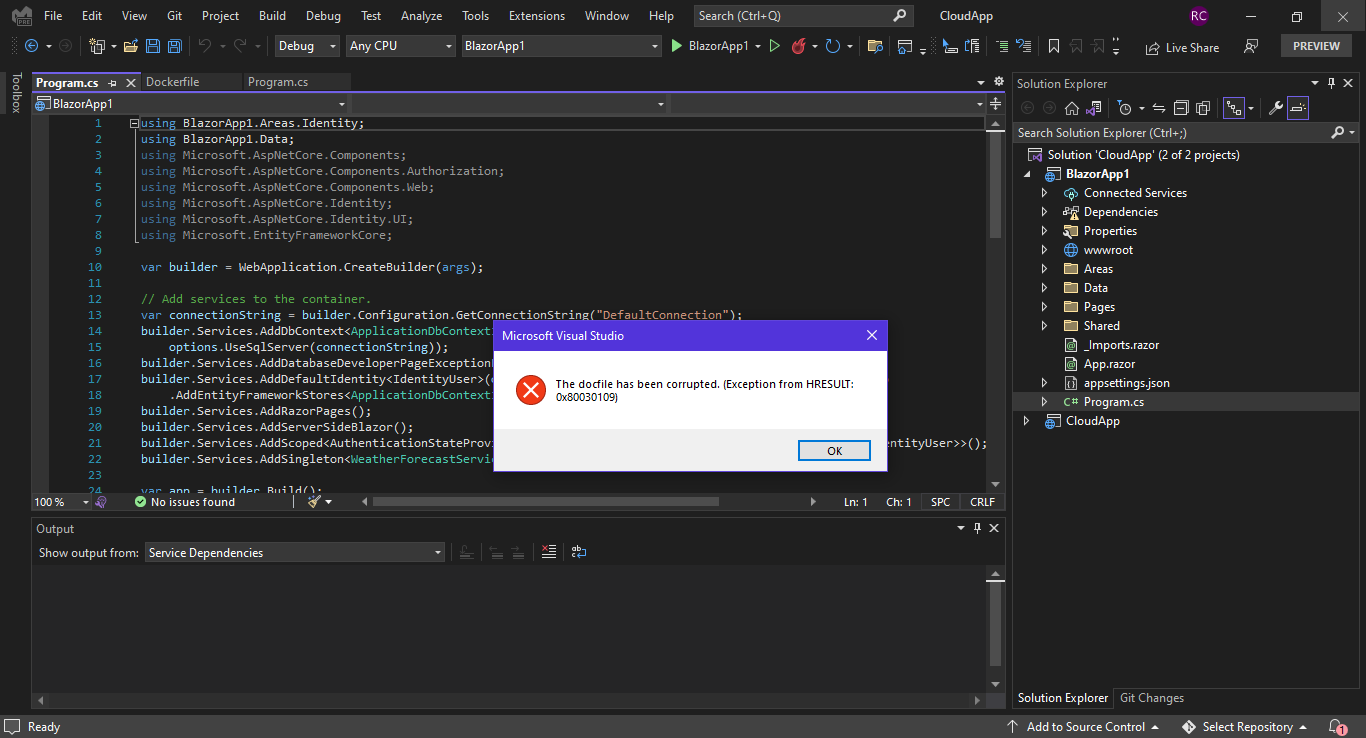1366x738 pixels.
Task: Open the Any CPU platform dropdown
Action: 400,46
